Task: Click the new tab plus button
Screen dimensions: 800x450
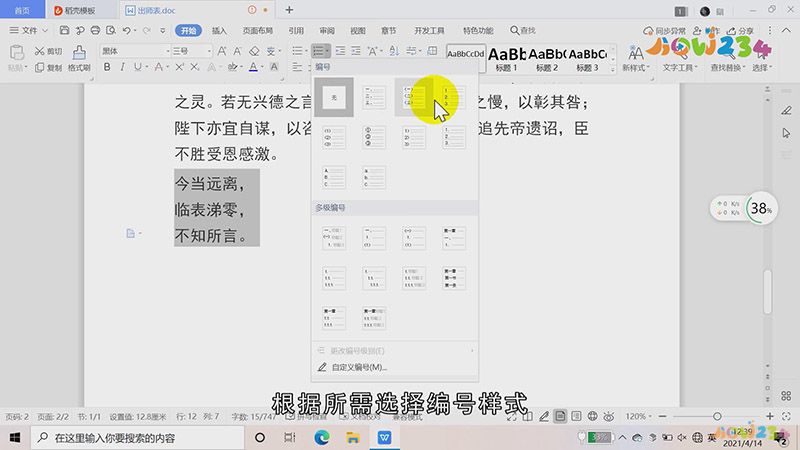Action: tap(289, 10)
